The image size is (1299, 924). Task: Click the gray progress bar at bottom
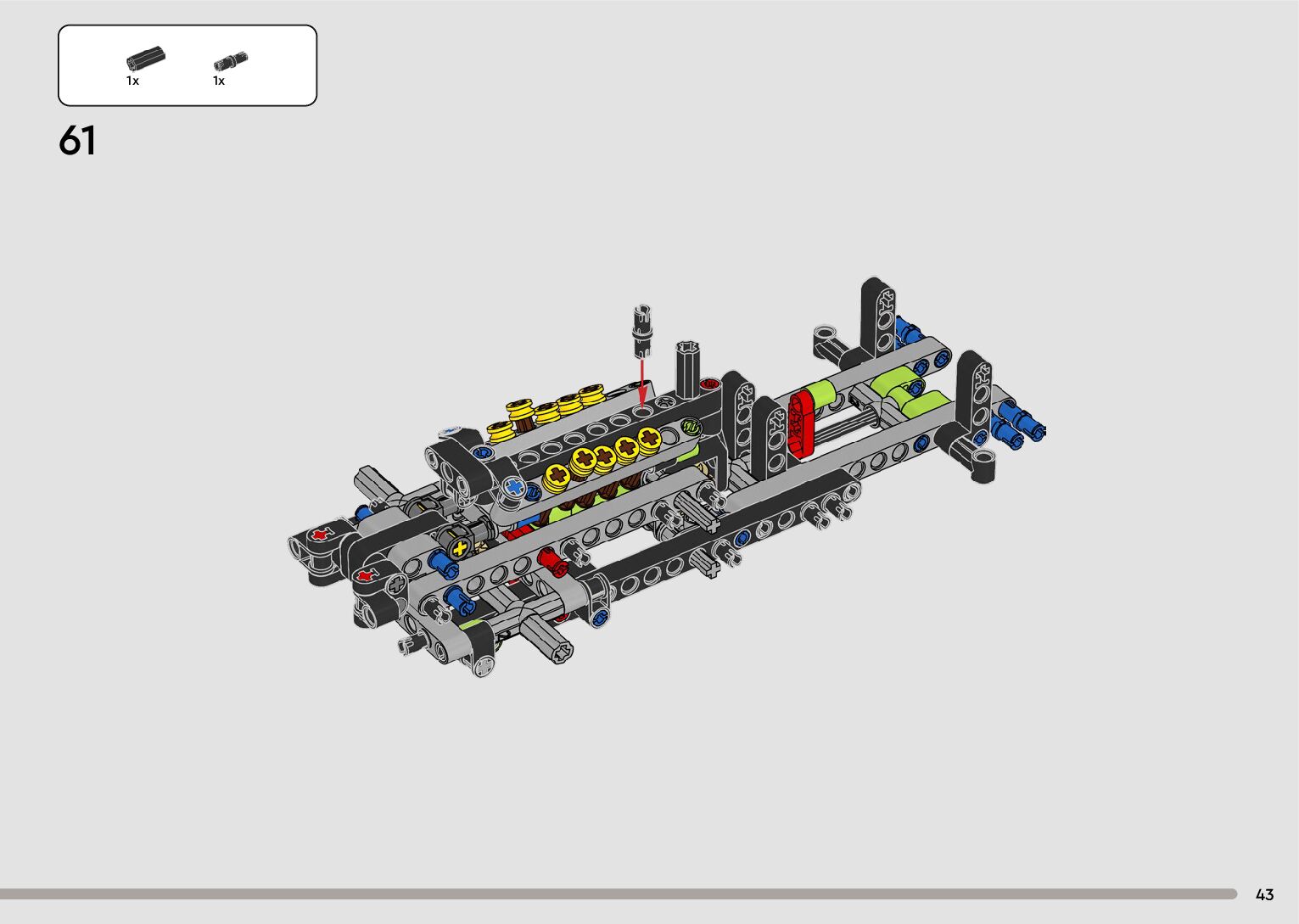click(618, 893)
